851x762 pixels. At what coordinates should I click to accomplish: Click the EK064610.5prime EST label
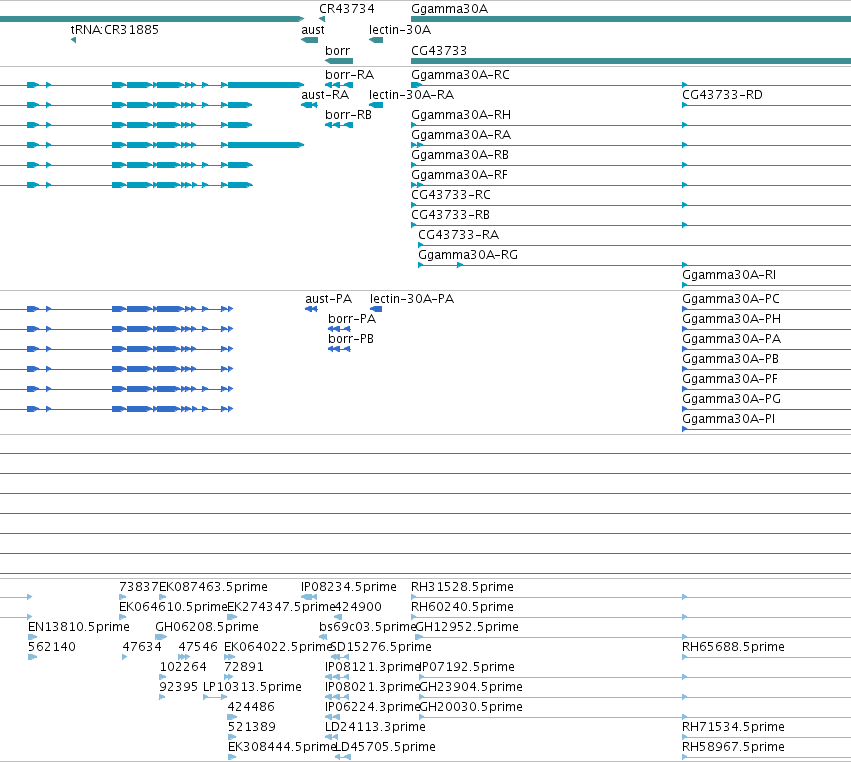coord(173,607)
